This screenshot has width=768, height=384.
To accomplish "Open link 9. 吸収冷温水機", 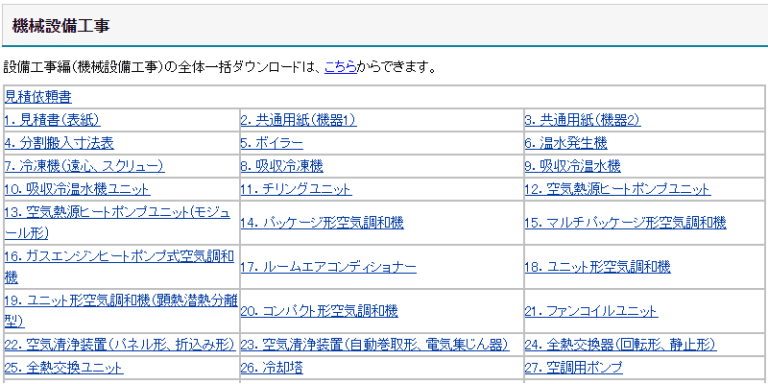I will [x=573, y=166].
